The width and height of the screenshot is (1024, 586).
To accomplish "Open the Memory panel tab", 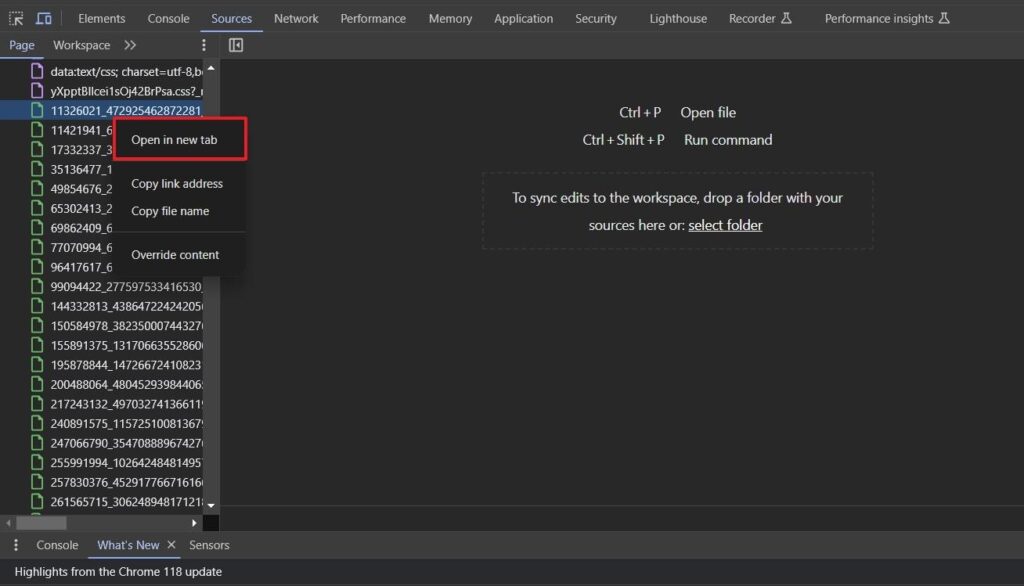I will pos(450,18).
